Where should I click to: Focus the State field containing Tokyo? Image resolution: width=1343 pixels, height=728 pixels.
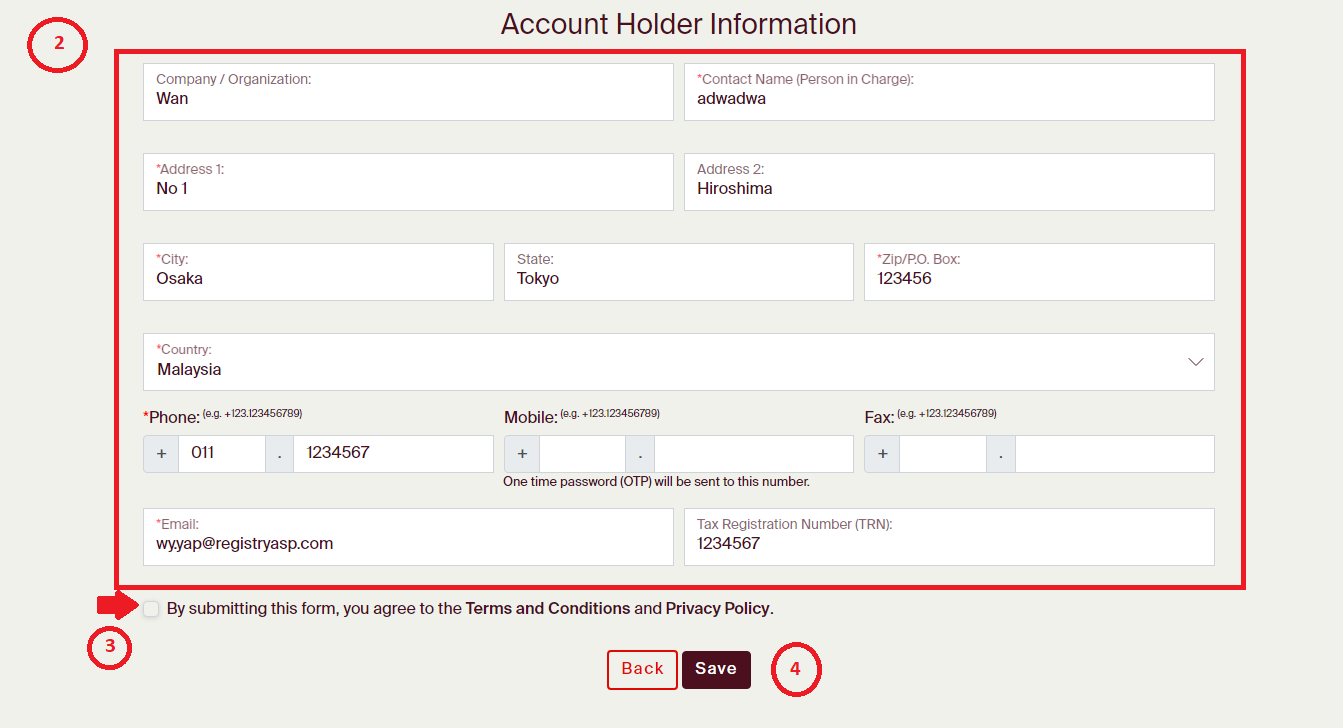(678, 272)
